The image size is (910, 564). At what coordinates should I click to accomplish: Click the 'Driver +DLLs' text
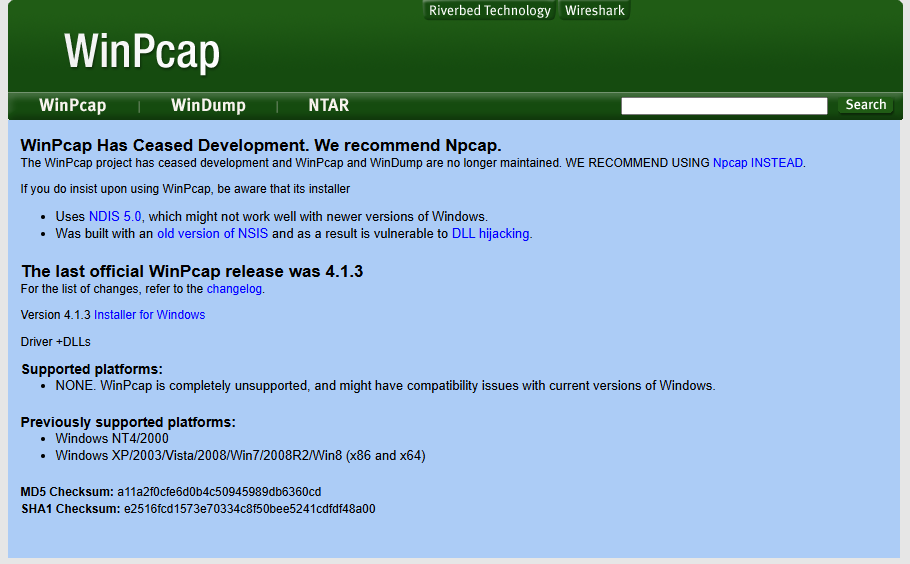coord(56,342)
